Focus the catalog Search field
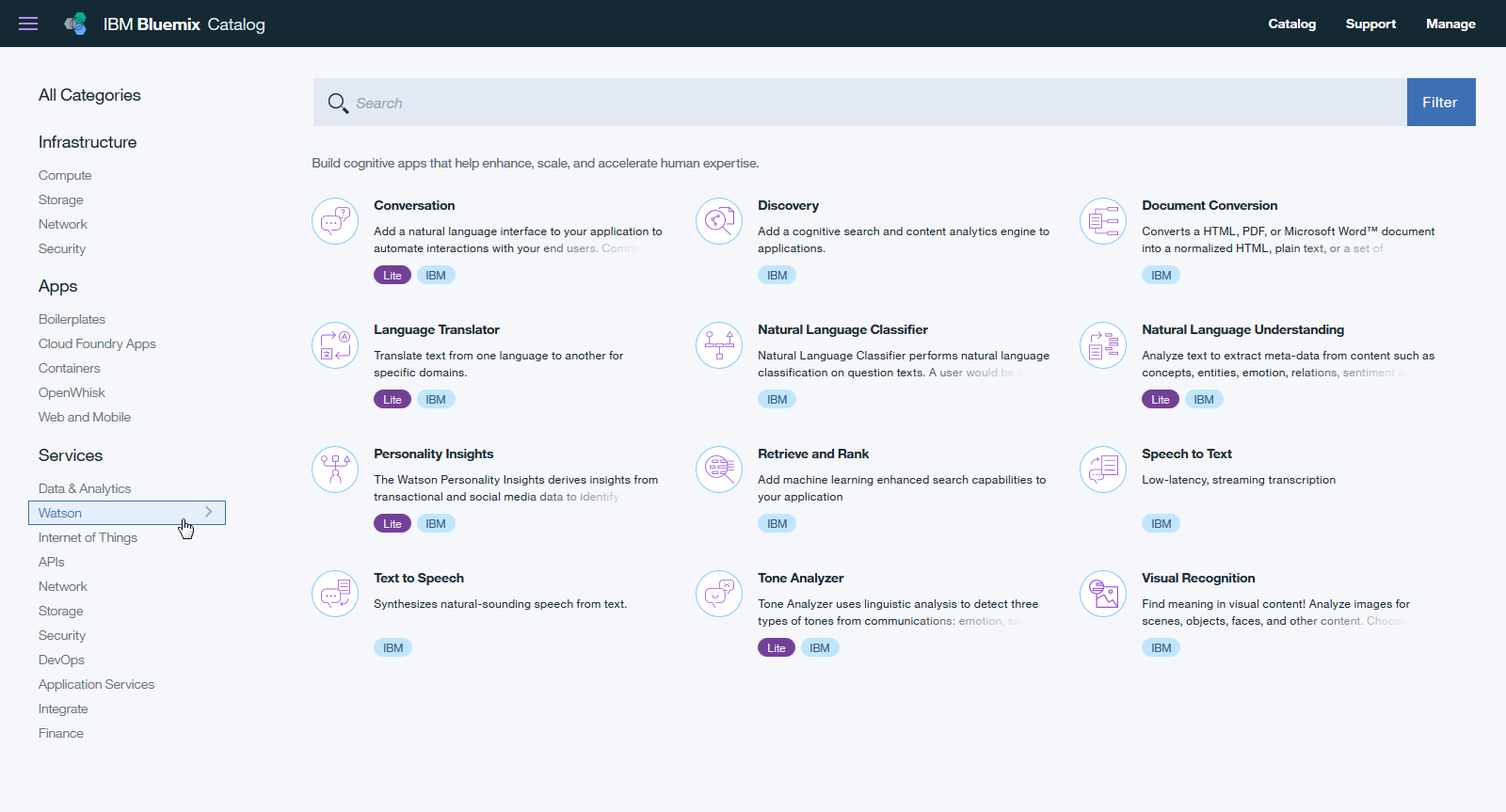 [860, 102]
